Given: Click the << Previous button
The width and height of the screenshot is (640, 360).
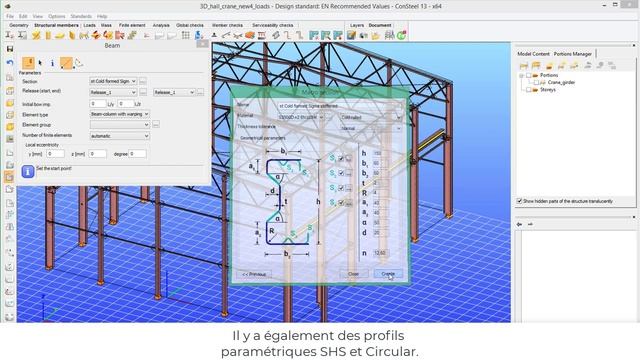Looking at the screenshot, I should click(254, 274).
